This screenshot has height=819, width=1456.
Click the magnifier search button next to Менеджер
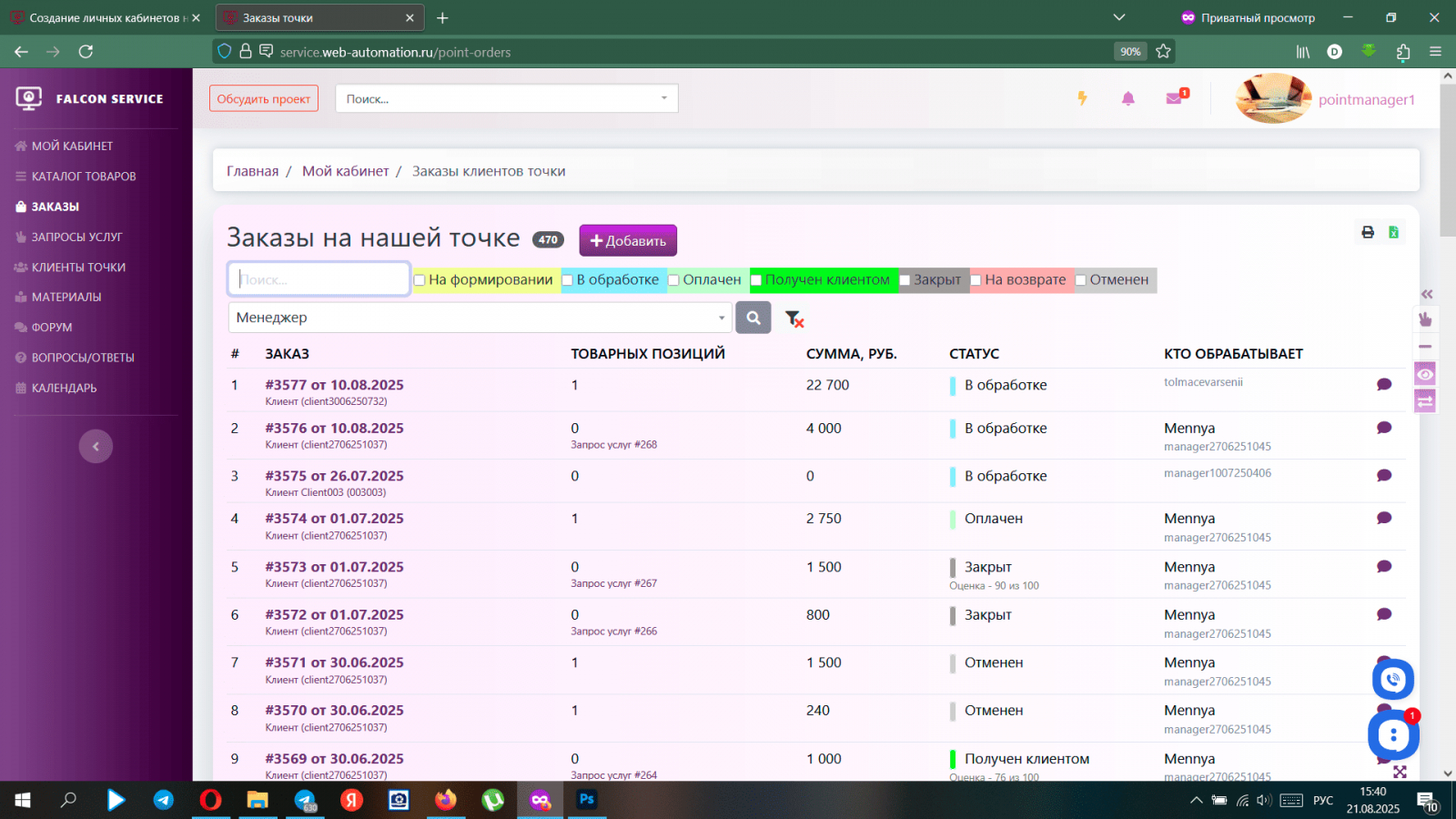pos(753,318)
